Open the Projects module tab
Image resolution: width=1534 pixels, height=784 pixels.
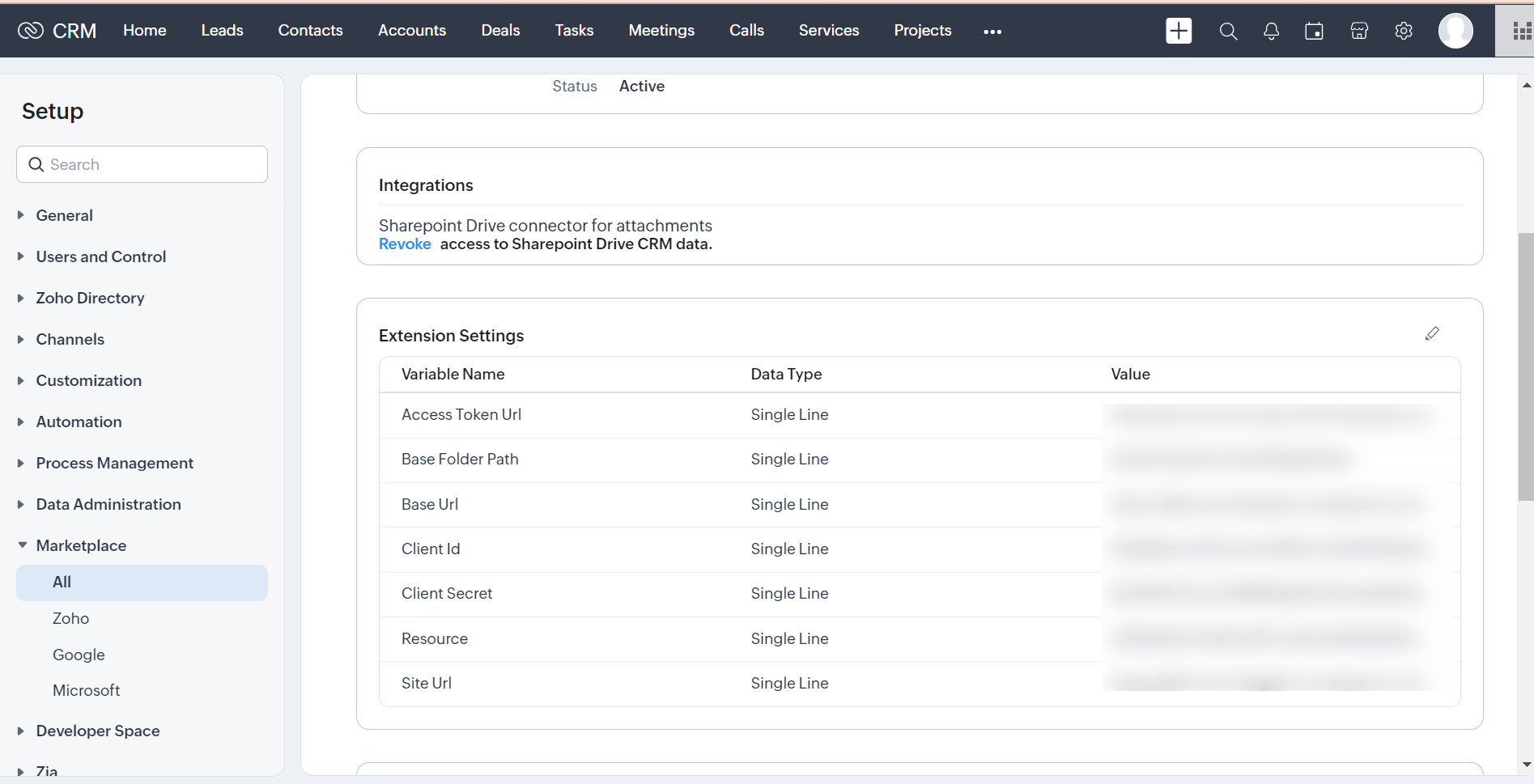pos(923,30)
